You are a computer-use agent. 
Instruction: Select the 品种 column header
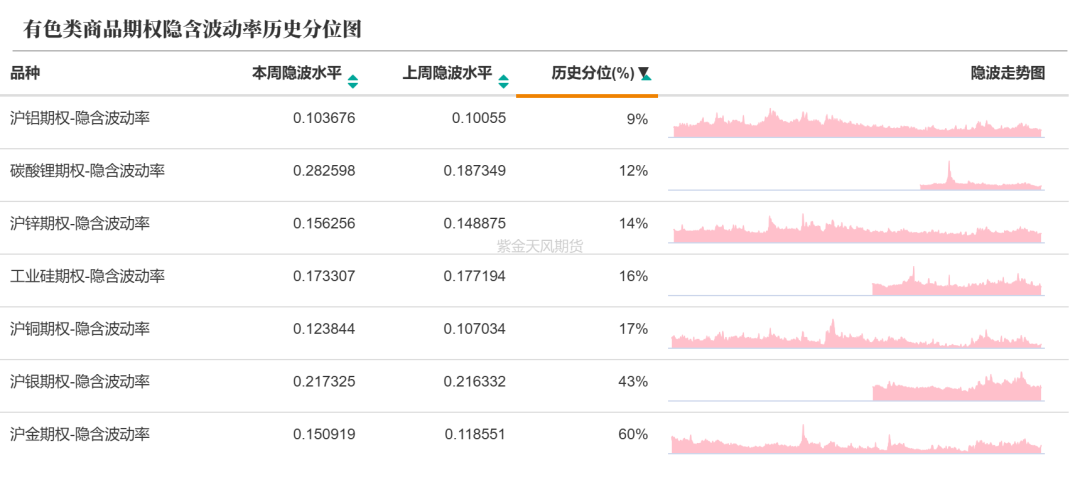[25, 73]
